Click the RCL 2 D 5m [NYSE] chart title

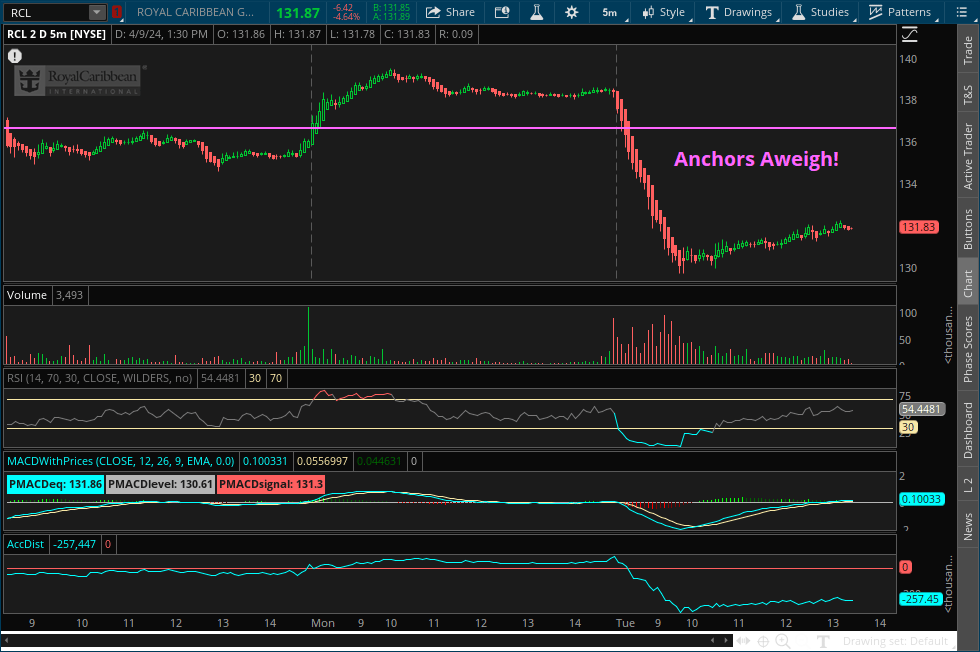click(x=56, y=34)
